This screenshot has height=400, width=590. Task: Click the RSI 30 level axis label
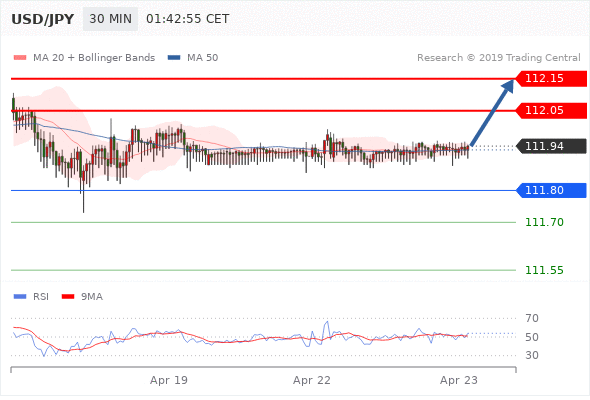click(x=532, y=355)
